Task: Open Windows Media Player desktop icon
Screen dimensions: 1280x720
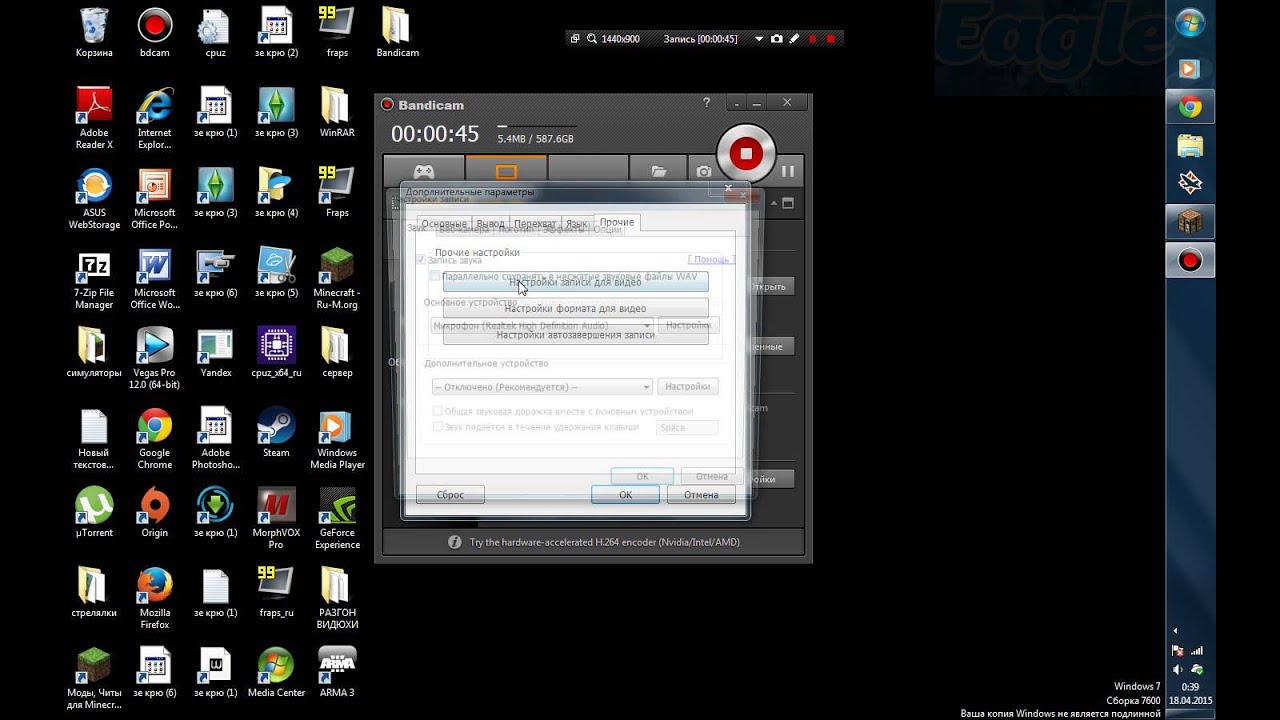Action: 337,438
